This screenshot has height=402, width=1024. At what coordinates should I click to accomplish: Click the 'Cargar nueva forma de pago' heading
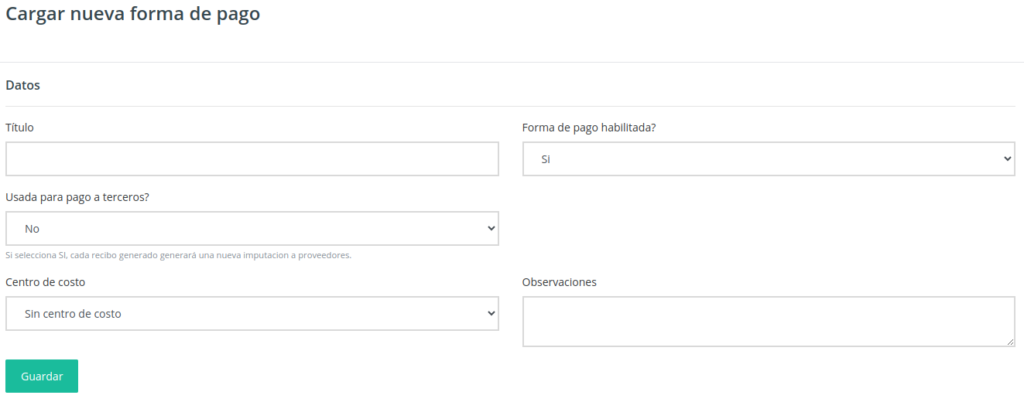(133, 14)
